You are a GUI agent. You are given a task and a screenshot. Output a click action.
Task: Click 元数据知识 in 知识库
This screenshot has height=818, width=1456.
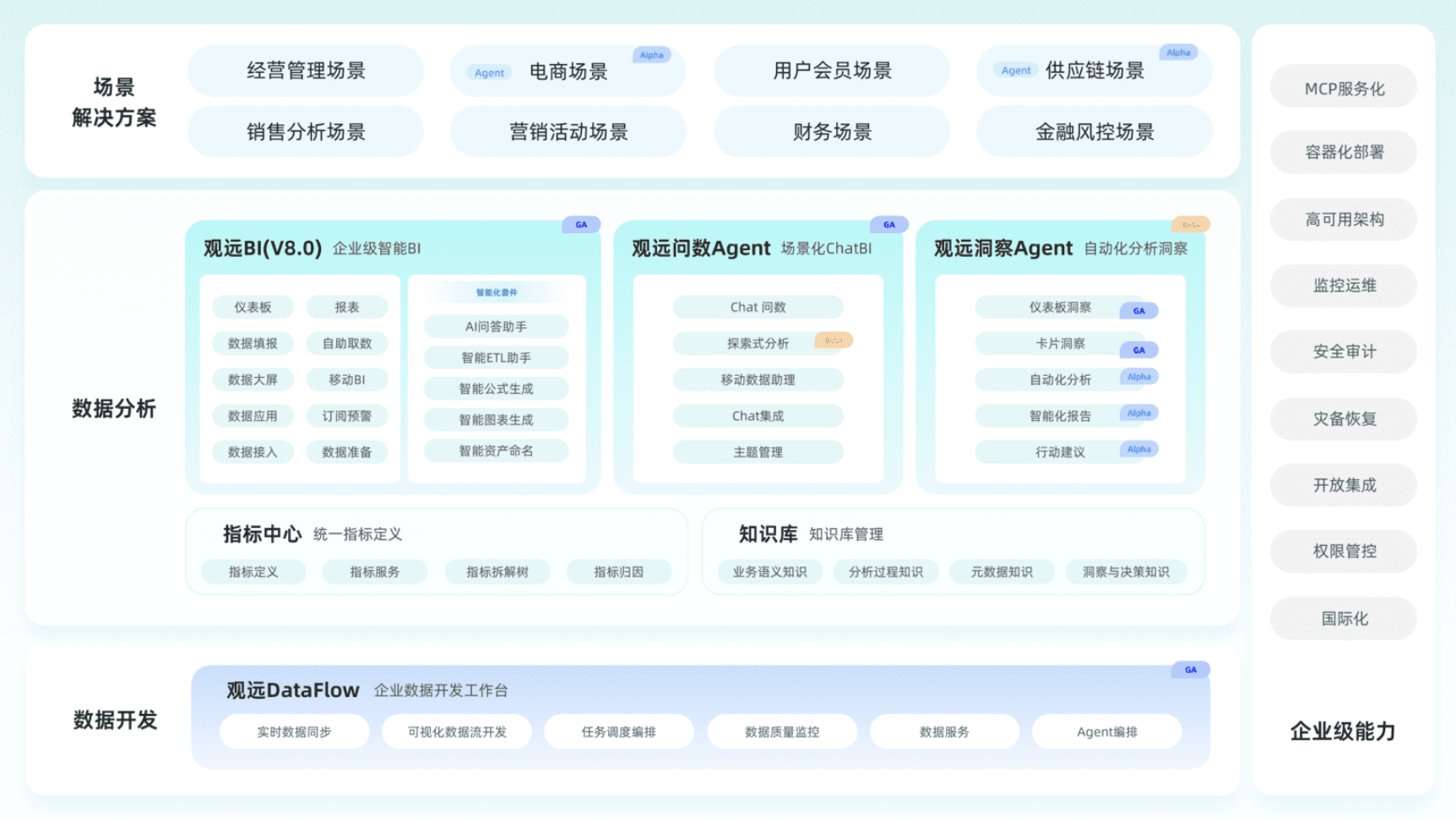[x=1002, y=572]
